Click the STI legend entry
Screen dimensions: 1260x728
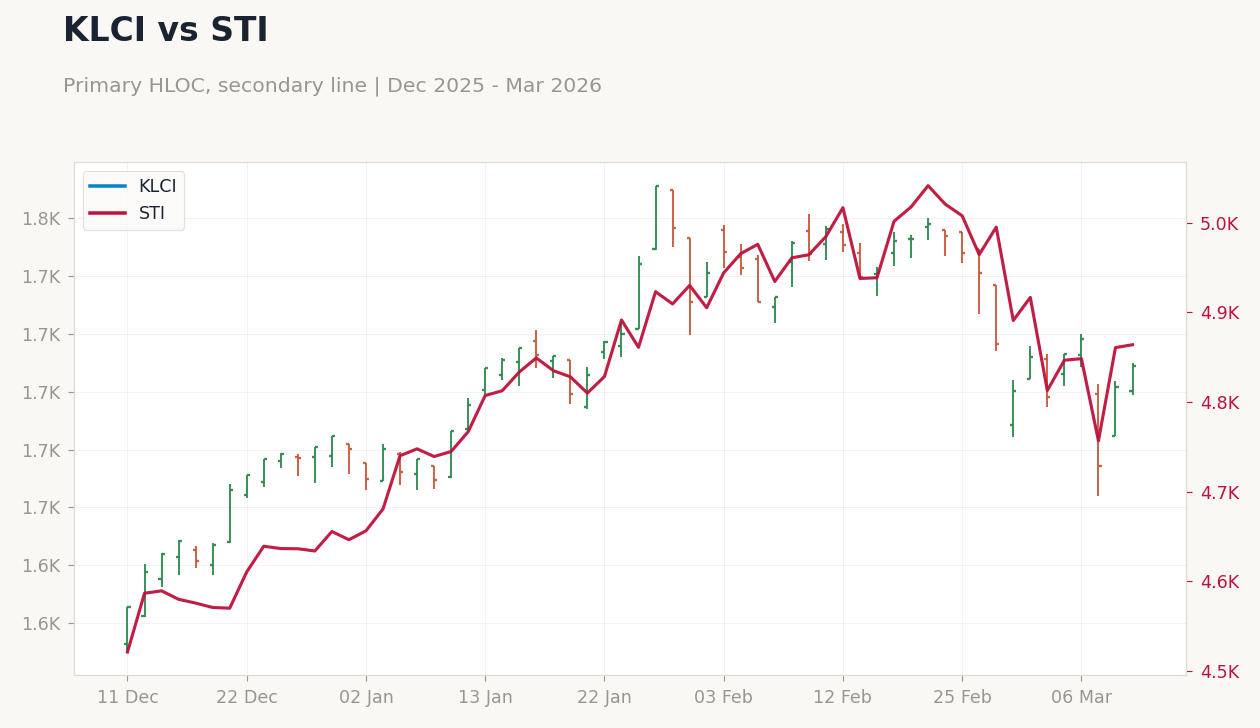[127, 213]
